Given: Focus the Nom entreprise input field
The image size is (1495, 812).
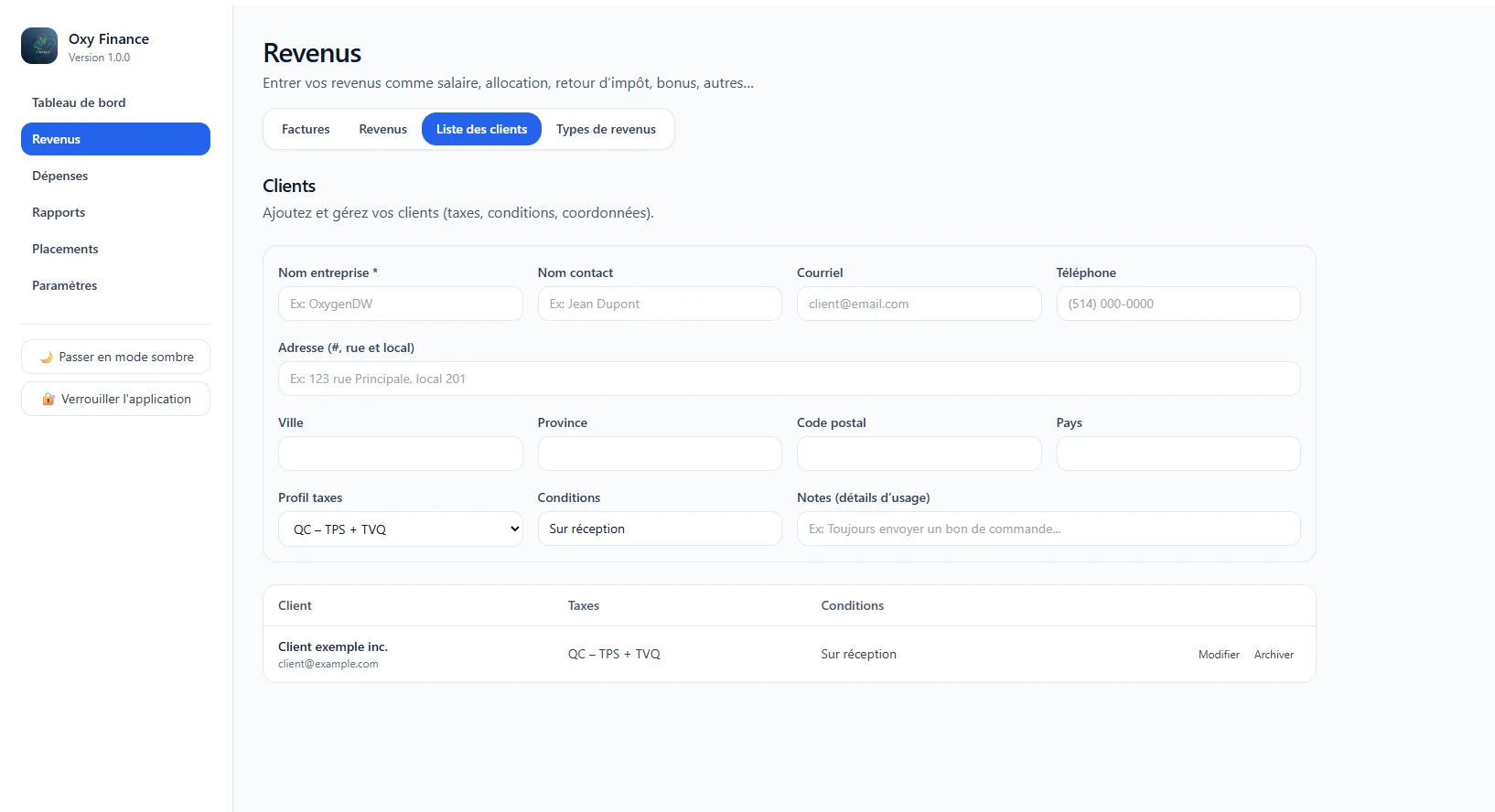Looking at the screenshot, I should 400,304.
